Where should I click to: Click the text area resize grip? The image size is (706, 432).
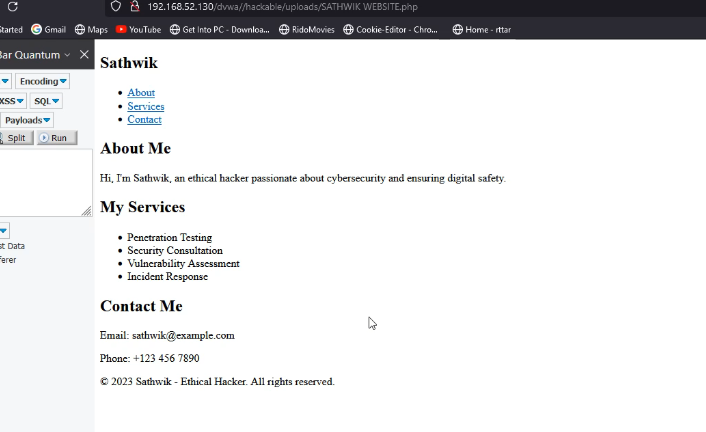pyautogui.click(x=87, y=211)
